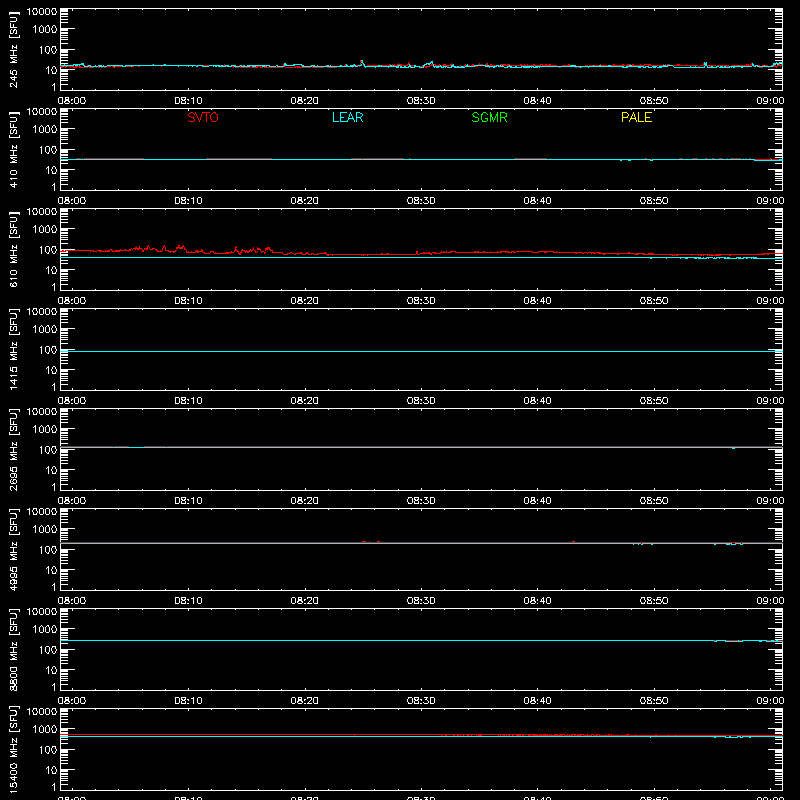
Task: Select the "8800 MHz [SFU]" axis title
Action: 13,649
